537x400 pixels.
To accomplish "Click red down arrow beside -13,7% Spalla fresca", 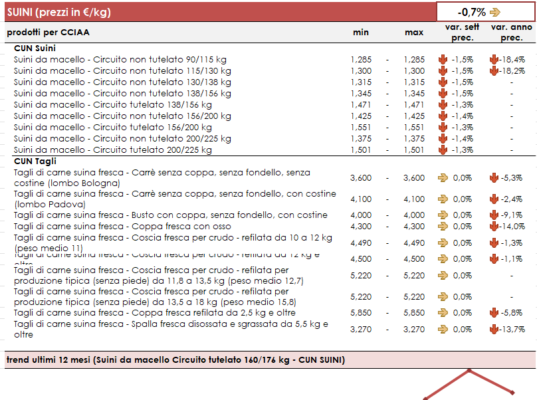I will point(494,329).
